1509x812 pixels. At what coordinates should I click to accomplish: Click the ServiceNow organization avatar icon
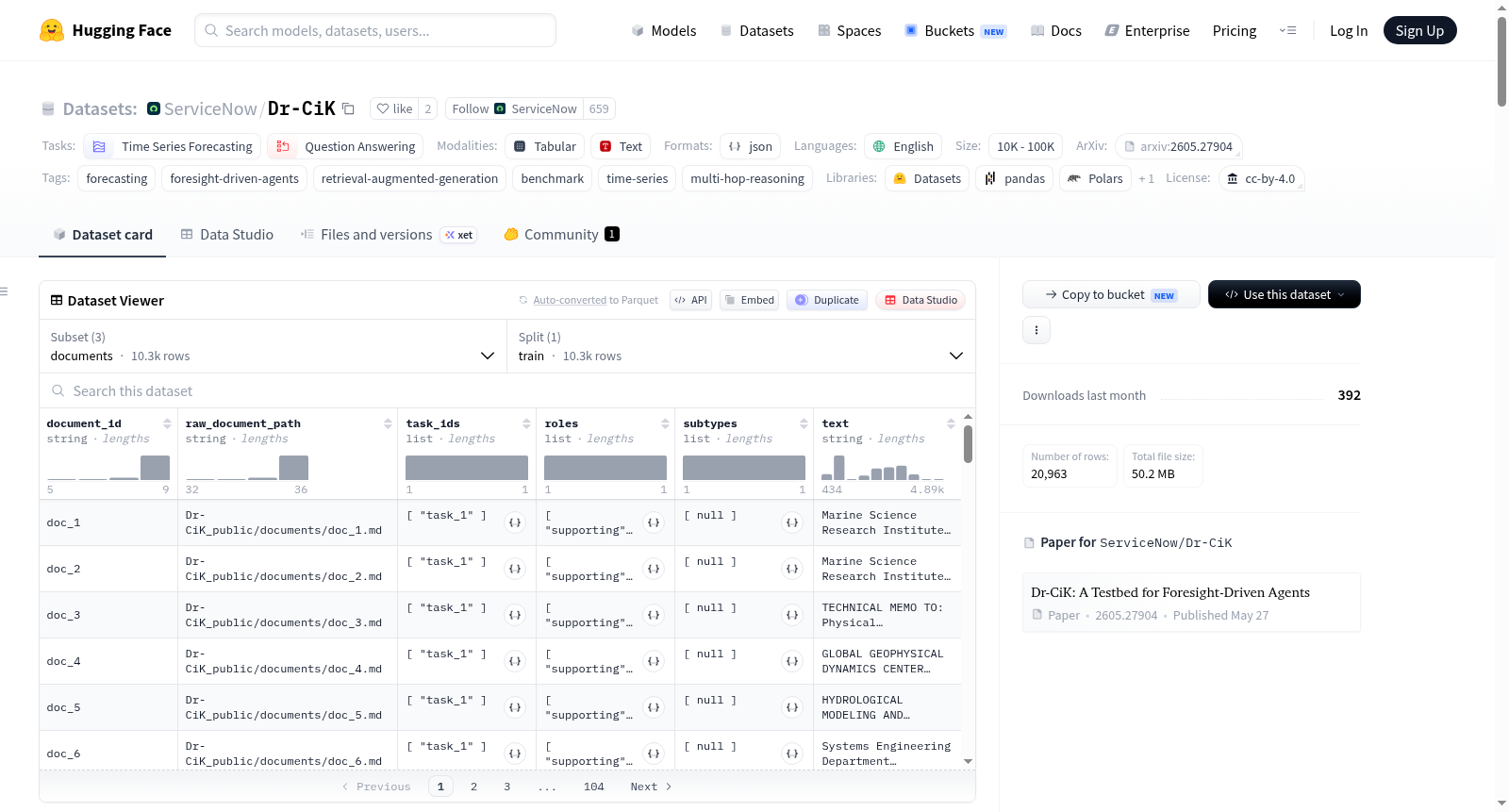coord(154,108)
